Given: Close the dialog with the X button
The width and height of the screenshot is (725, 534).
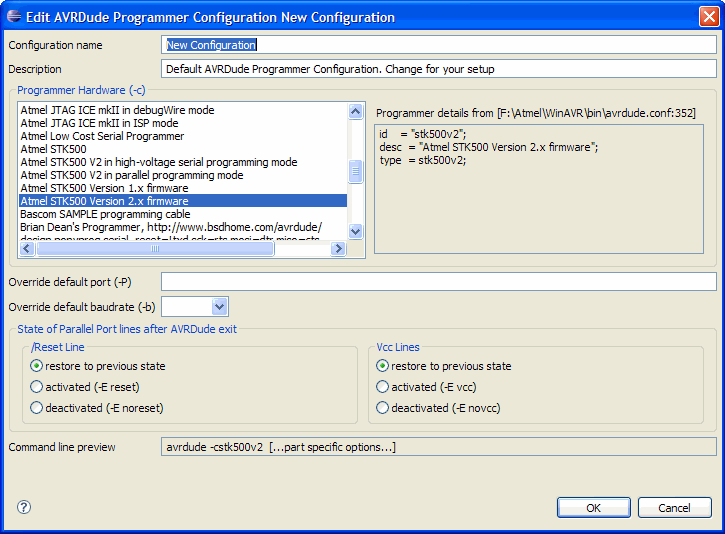Looking at the screenshot, I should (708, 17).
